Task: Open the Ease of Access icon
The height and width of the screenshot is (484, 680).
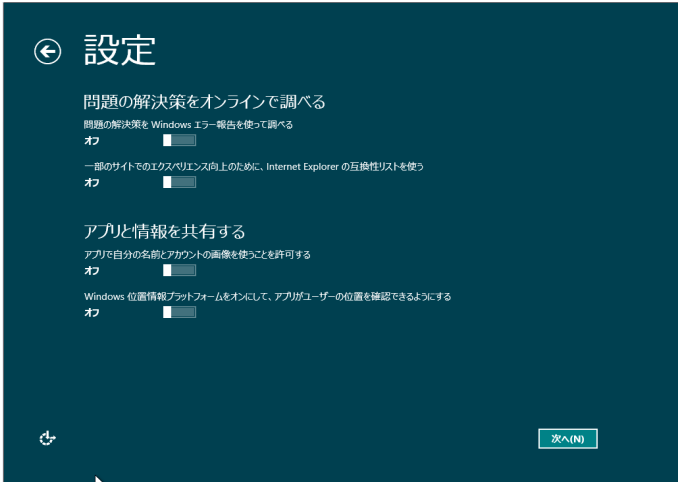Action: pyautogui.click(x=47, y=438)
